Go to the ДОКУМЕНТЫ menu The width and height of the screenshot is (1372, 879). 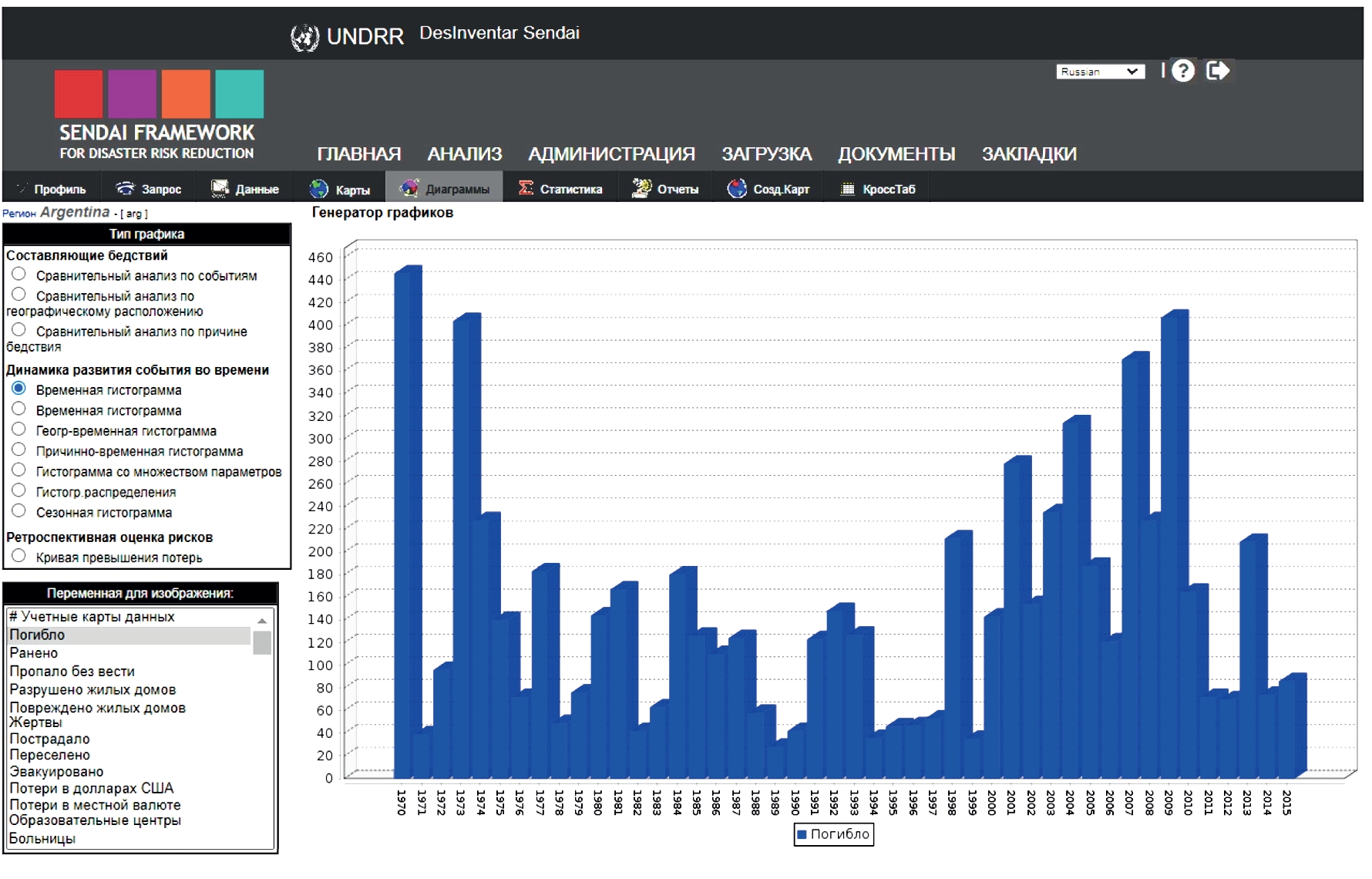(896, 154)
